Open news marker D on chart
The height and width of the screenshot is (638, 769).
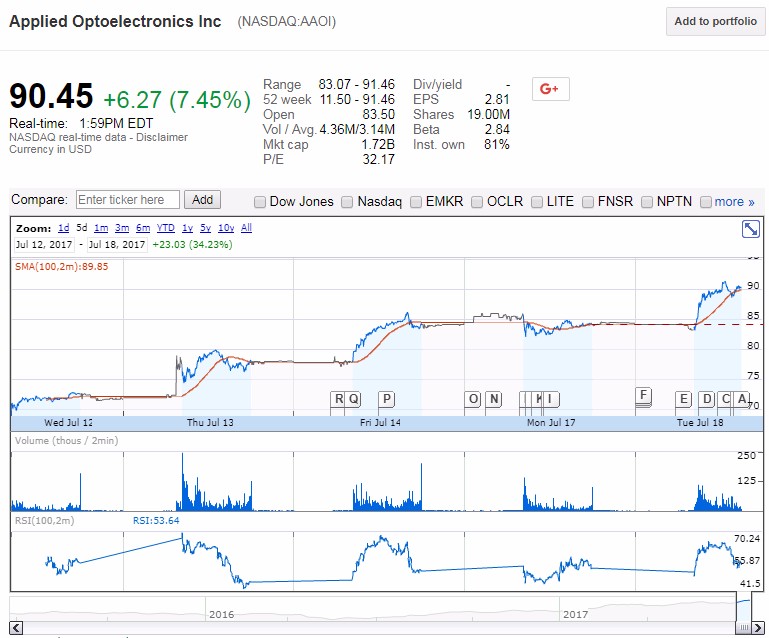pos(706,399)
